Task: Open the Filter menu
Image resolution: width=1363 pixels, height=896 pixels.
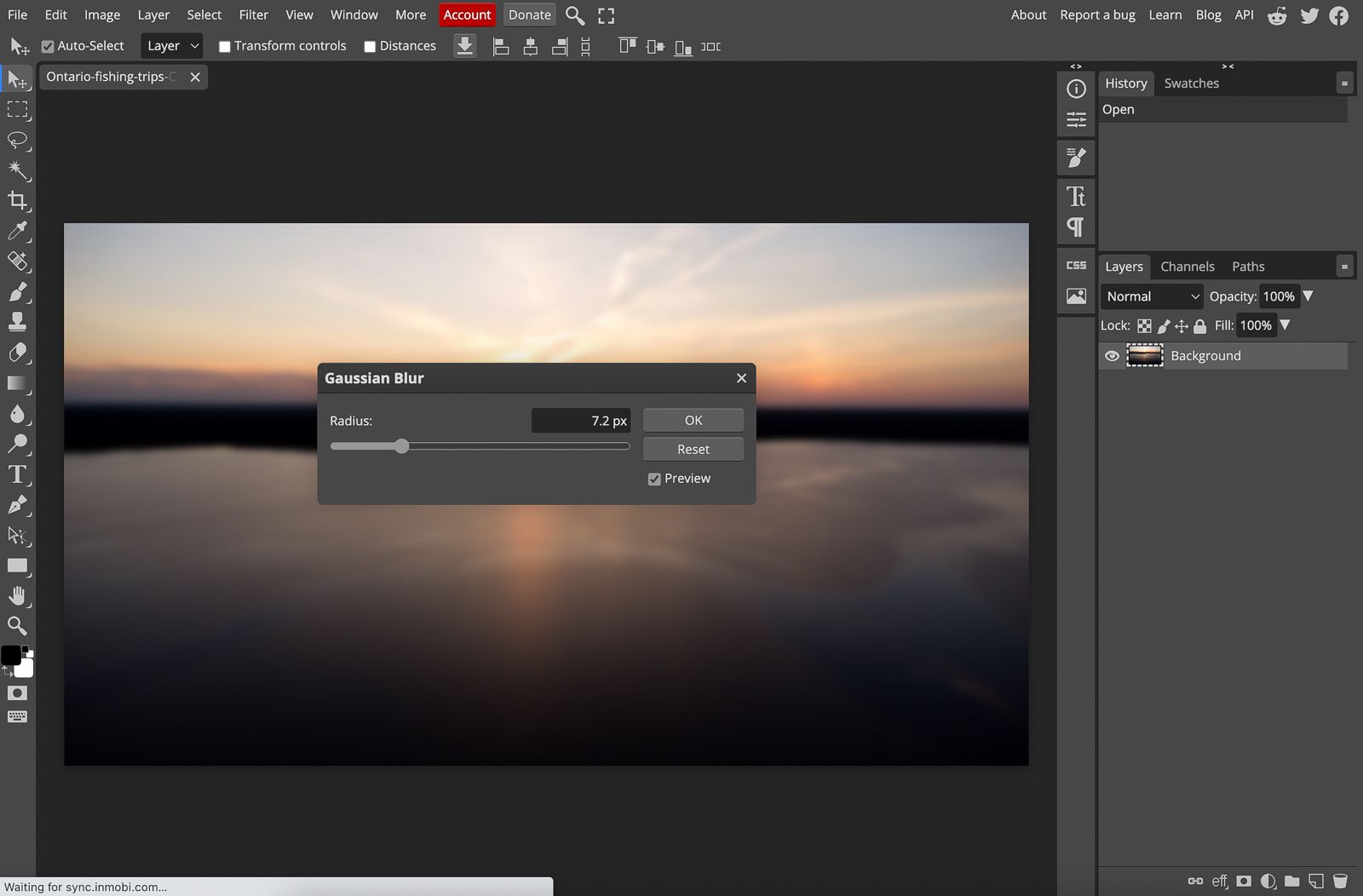Action: tap(253, 14)
